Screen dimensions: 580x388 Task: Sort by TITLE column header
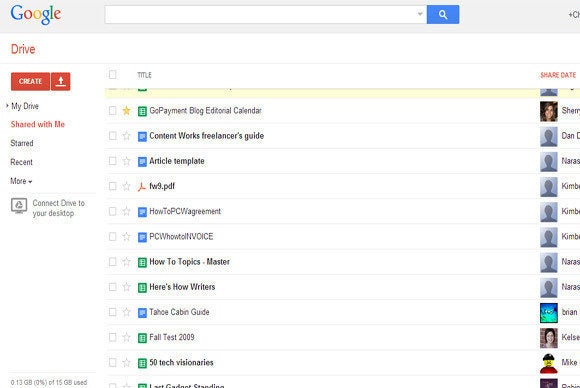pos(144,75)
